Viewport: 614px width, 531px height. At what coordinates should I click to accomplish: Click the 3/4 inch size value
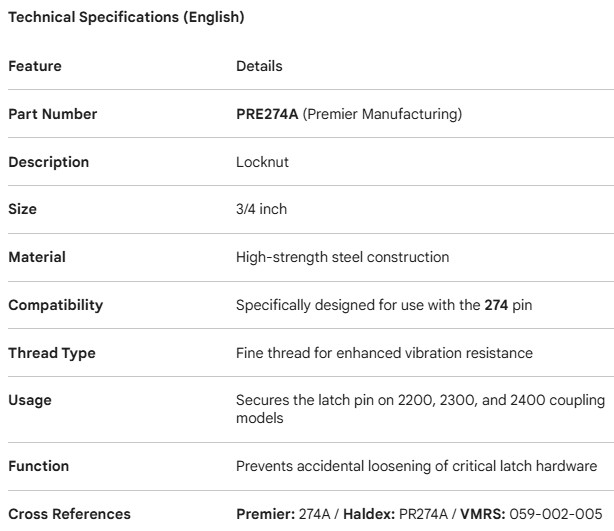click(262, 210)
